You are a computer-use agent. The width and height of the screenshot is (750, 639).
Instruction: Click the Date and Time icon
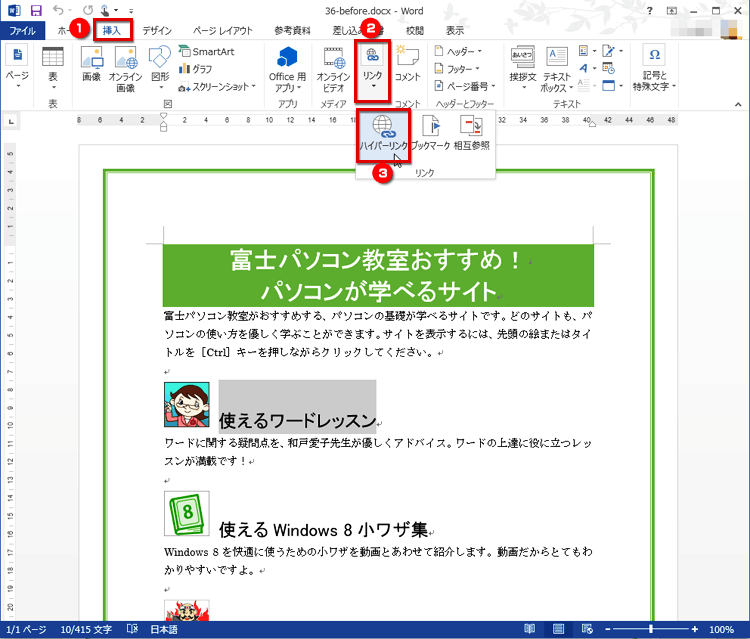coord(608,68)
